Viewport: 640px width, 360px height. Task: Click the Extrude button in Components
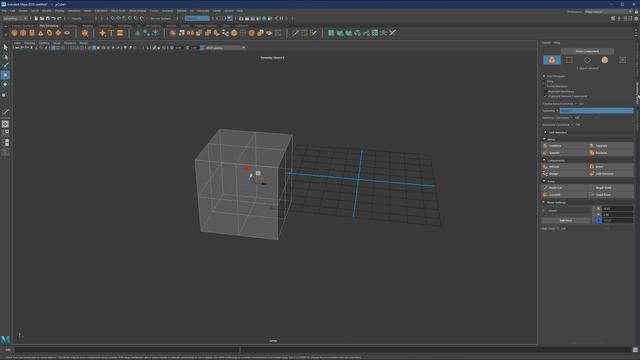coord(565,167)
